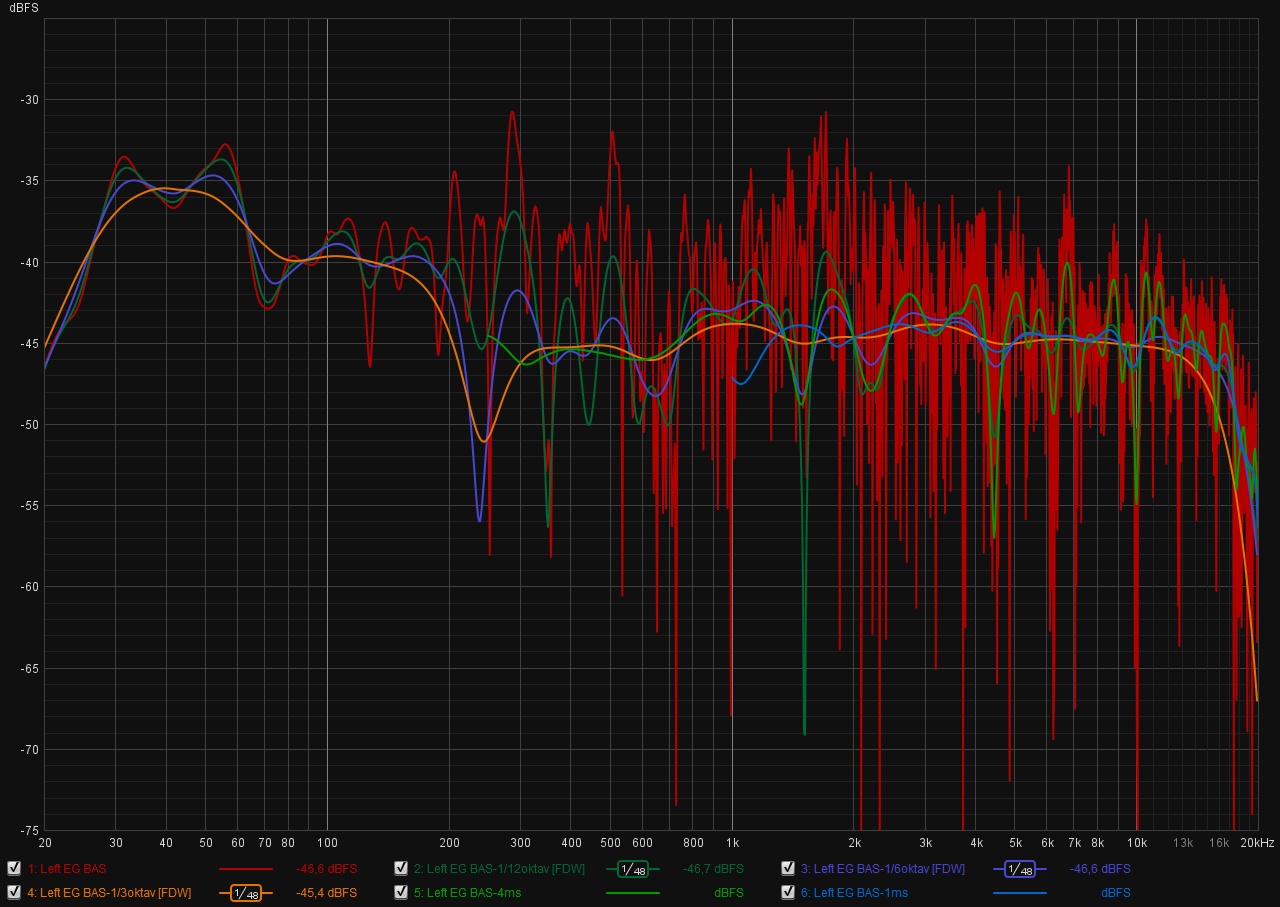
Task: Hide the 5: Left EG BAS-4ms trace
Action: (x=400, y=892)
